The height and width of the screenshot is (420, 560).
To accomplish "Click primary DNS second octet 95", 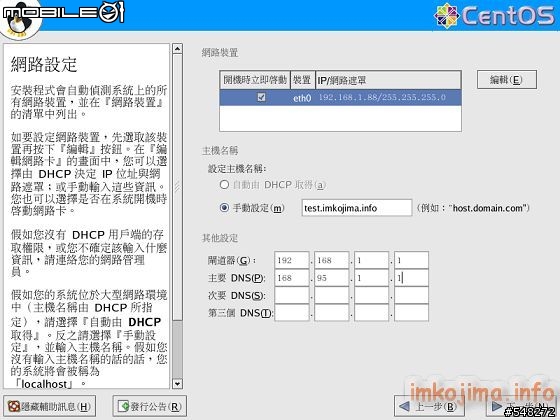I will [331, 278].
